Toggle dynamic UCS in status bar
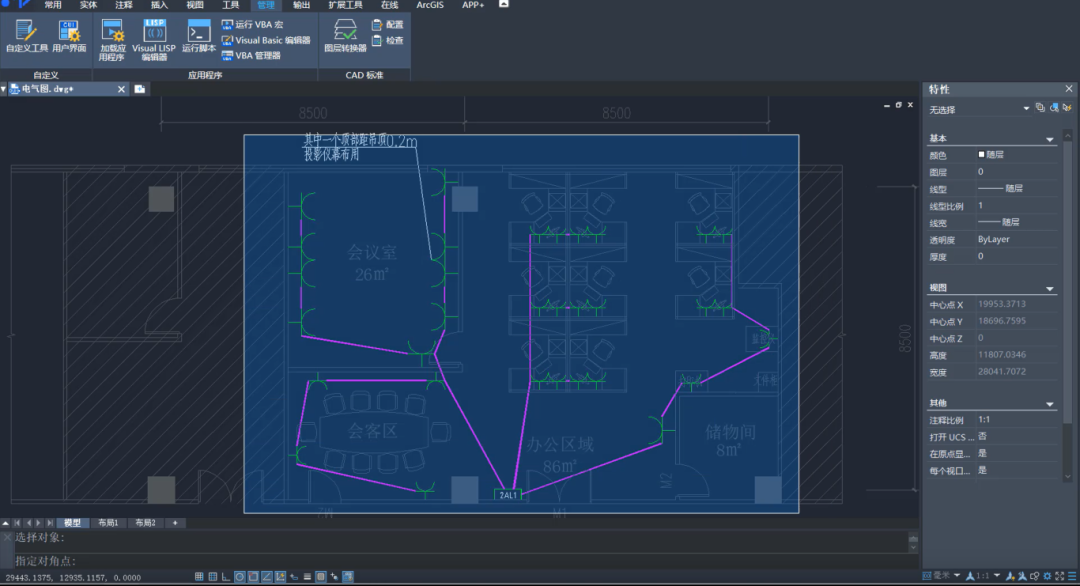 tap(280, 576)
